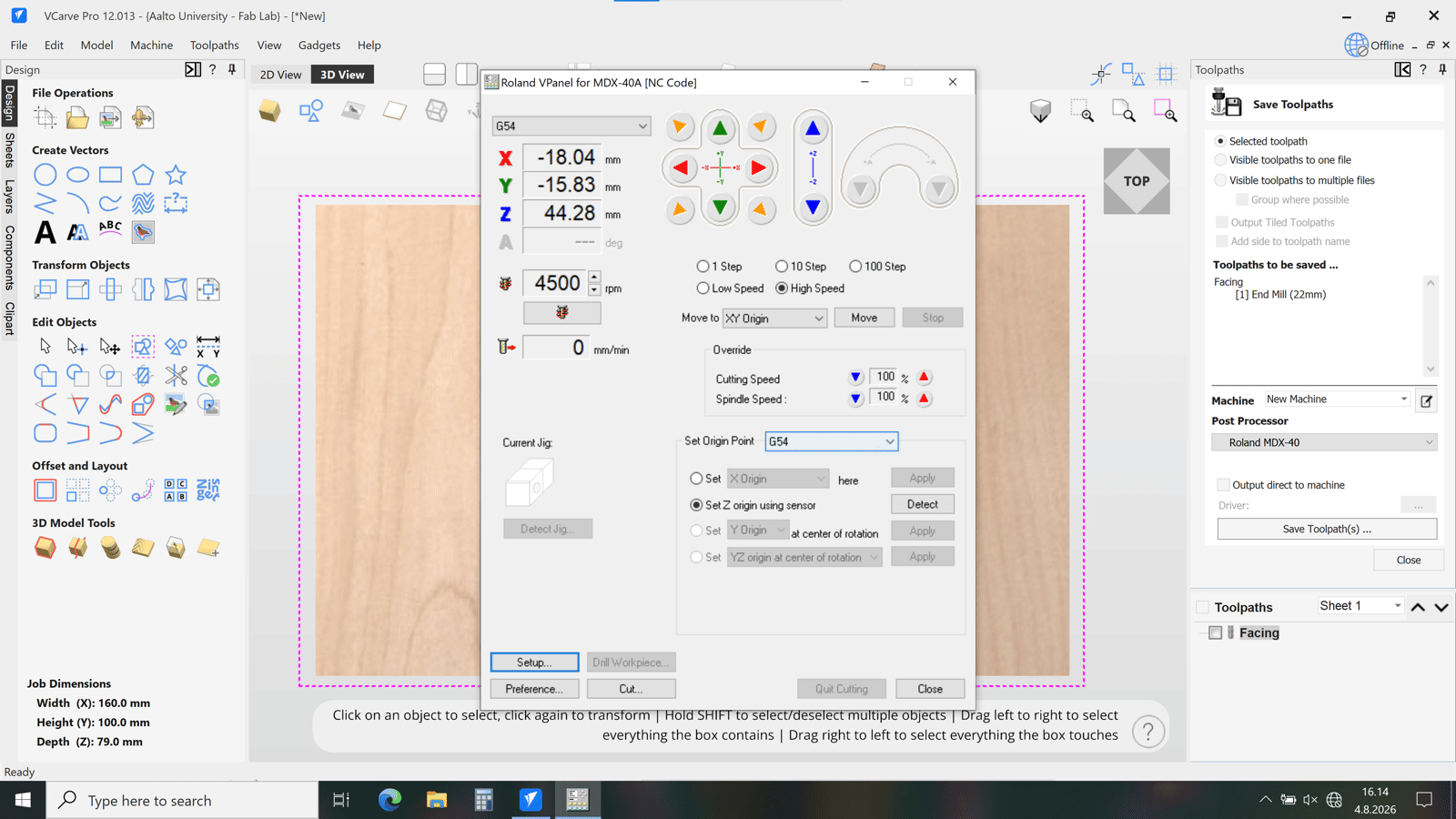The width and height of the screenshot is (1456, 819).
Task: Click the feed rate mm/min field
Action: [x=557, y=348]
